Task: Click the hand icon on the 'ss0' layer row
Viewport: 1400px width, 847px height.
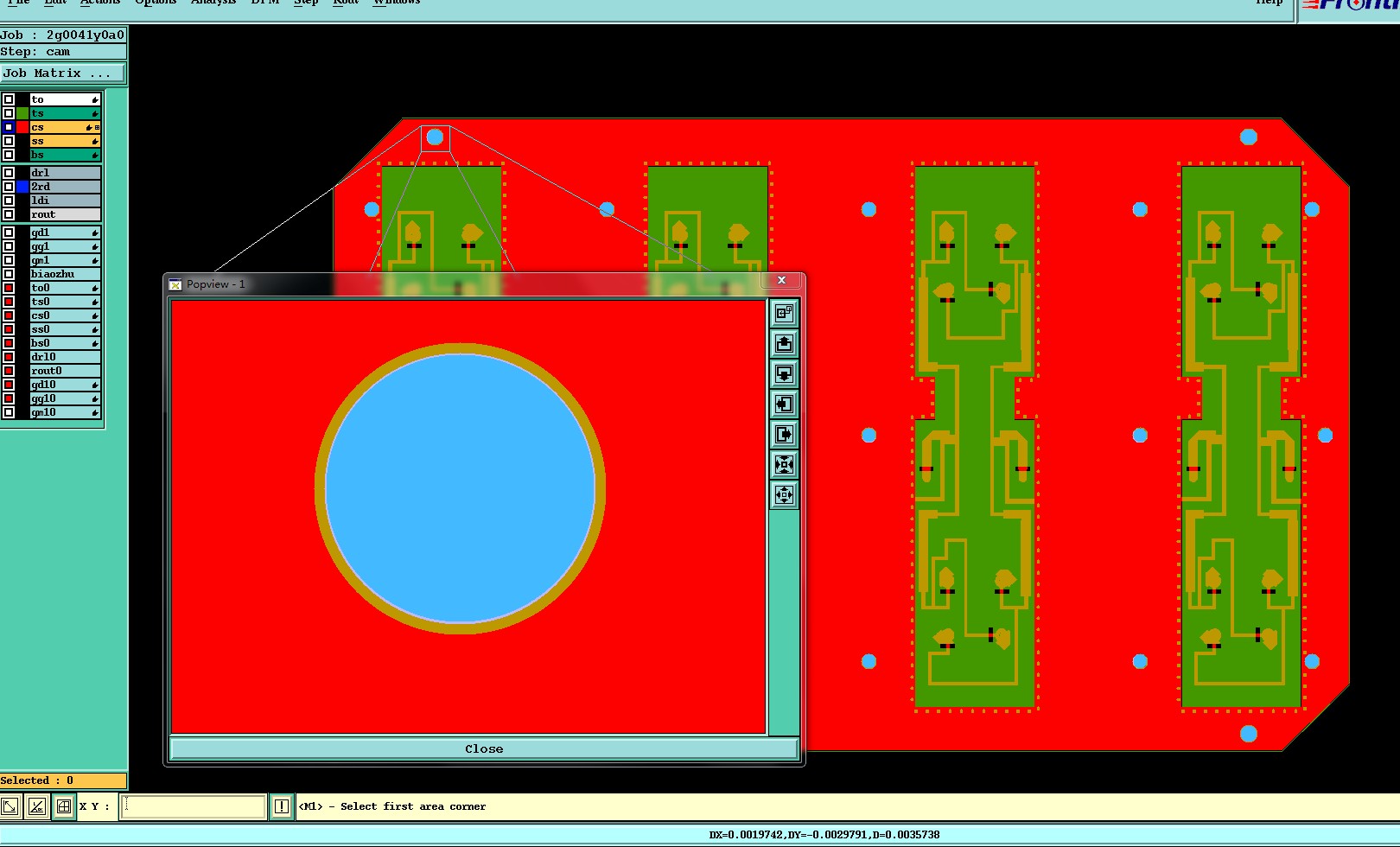Action: [95, 329]
